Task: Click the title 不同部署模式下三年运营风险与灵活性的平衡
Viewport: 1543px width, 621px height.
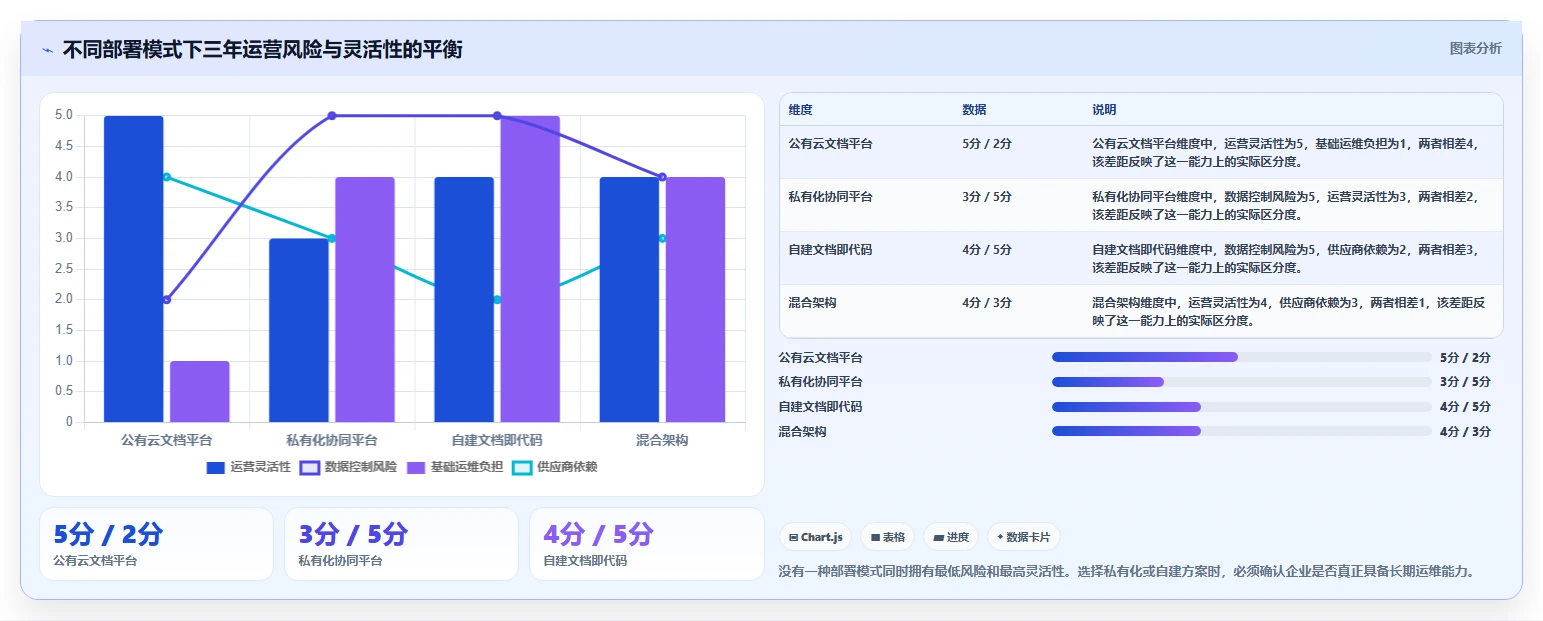Action: coord(262,50)
